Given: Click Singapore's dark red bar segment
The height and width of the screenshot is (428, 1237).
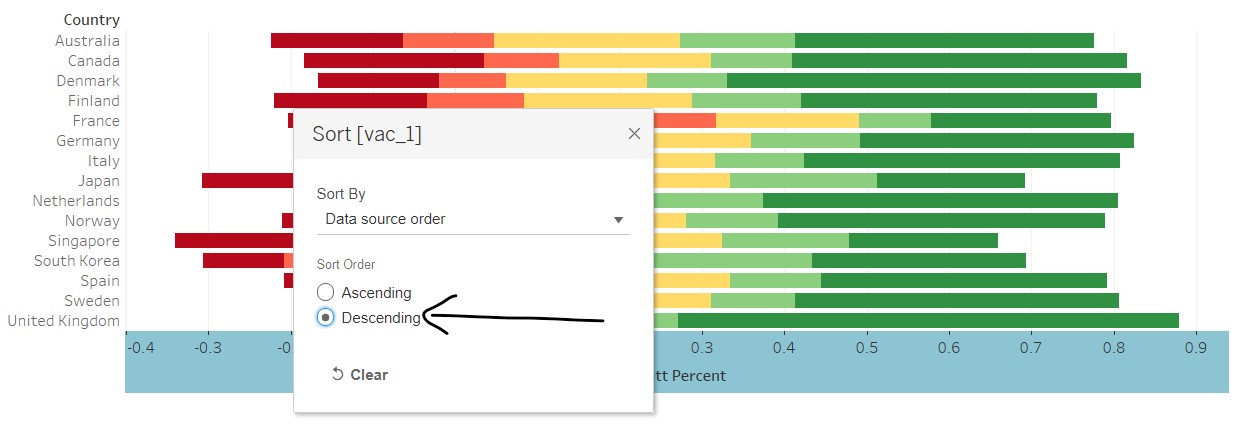Looking at the screenshot, I should [234, 241].
